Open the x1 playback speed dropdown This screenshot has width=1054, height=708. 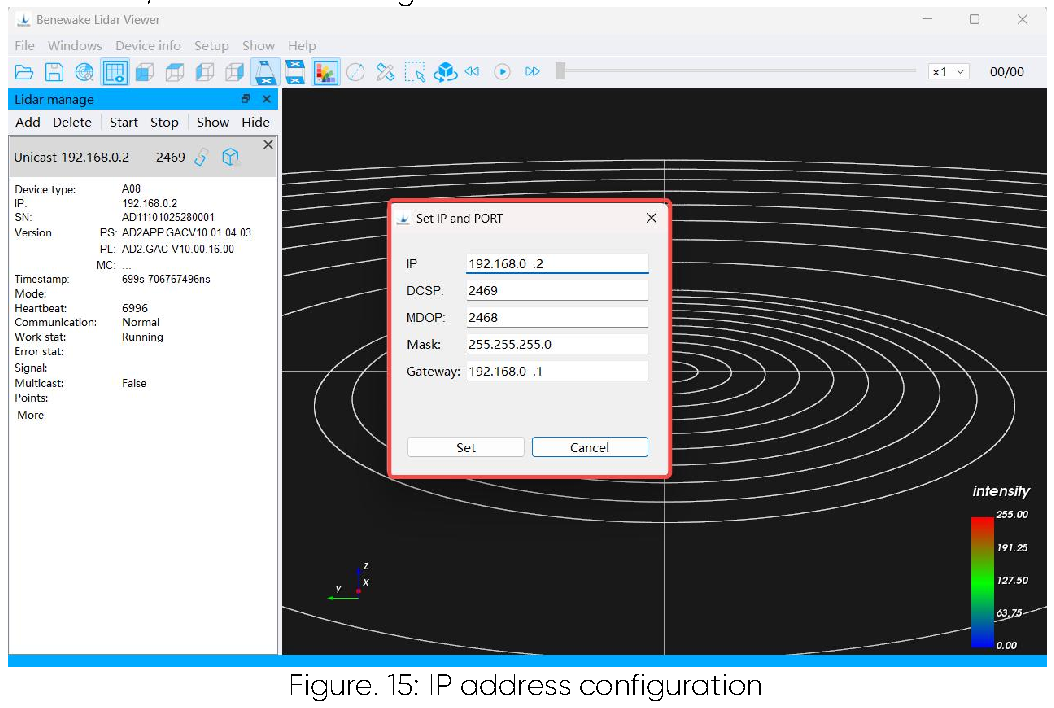pyautogui.click(x=948, y=71)
